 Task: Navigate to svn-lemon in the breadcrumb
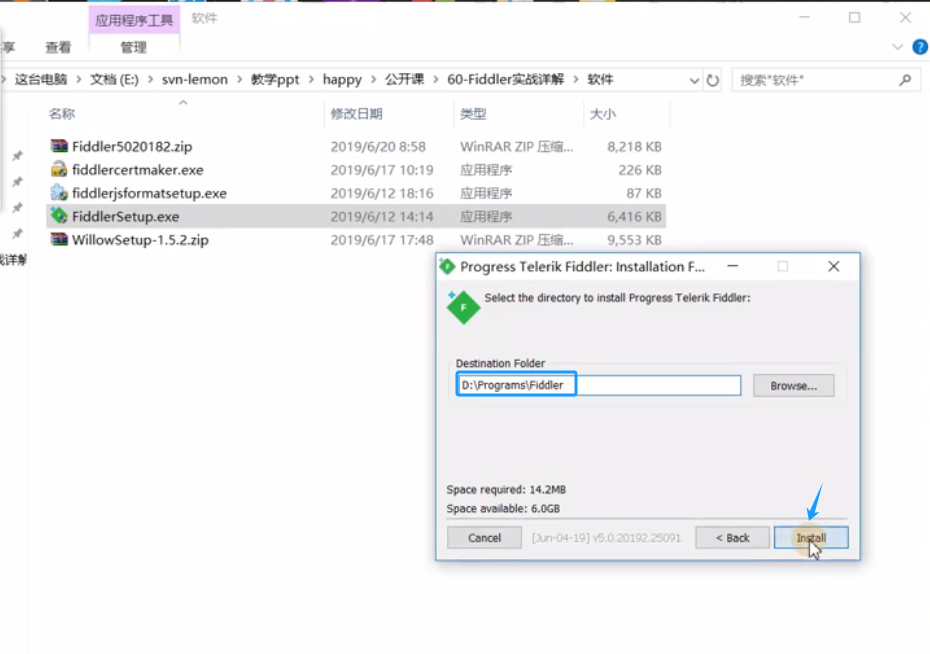tap(195, 79)
